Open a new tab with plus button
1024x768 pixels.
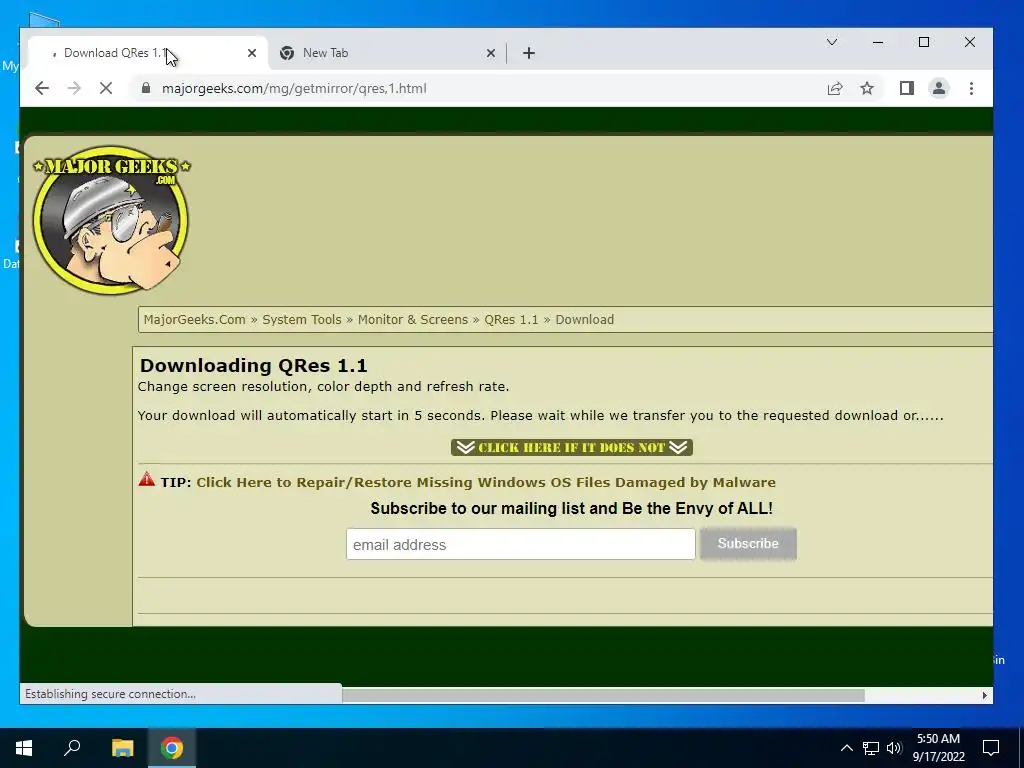coord(529,53)
